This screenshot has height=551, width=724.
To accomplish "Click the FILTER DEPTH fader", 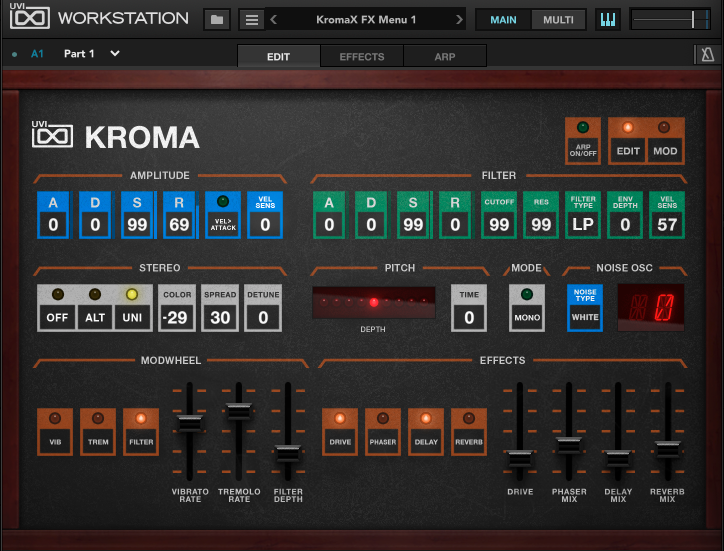I will click(x=288, y=454).
